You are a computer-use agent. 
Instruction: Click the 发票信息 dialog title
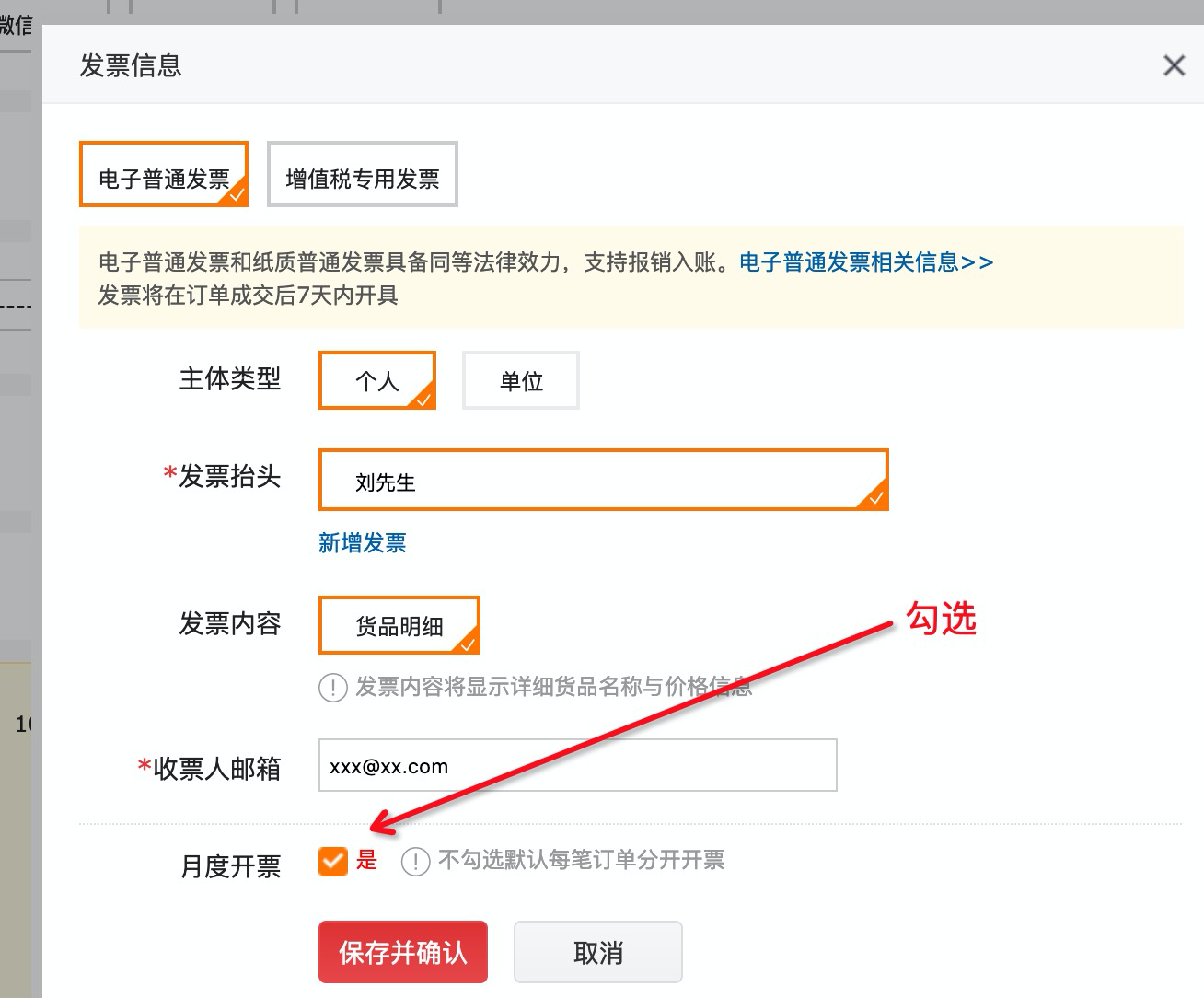pos(131,65)
